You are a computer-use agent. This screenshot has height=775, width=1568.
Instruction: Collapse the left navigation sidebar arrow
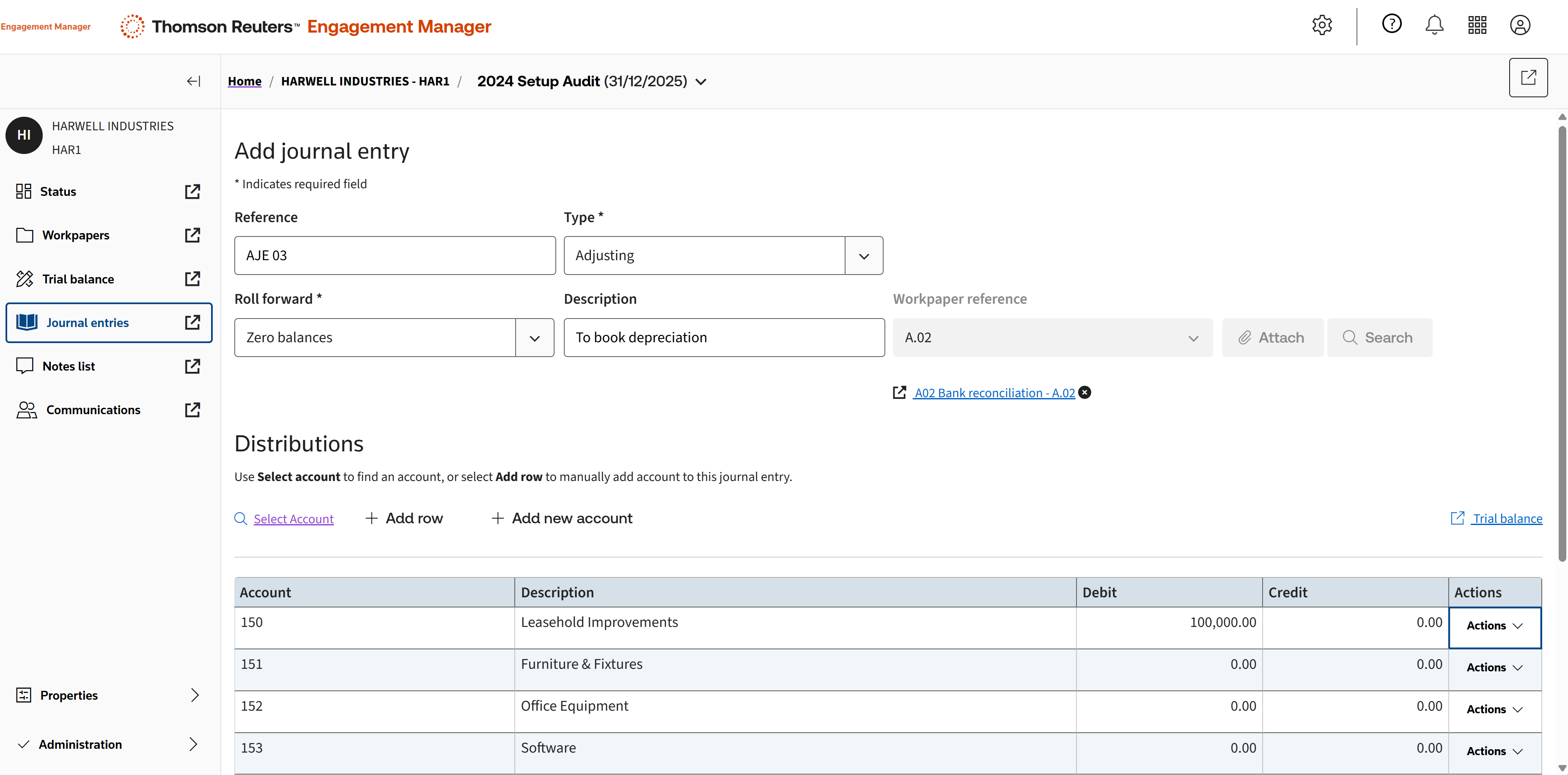tap(194, 82)
